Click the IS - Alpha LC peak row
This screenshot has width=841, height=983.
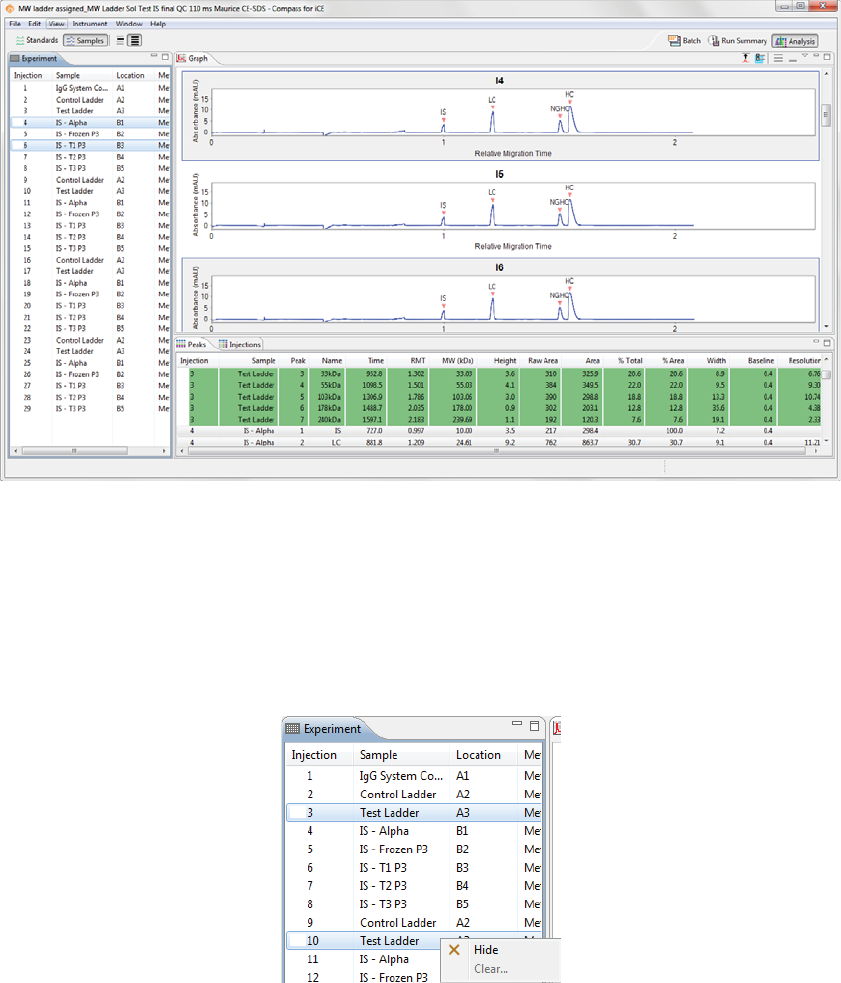[x=499, y=443]
